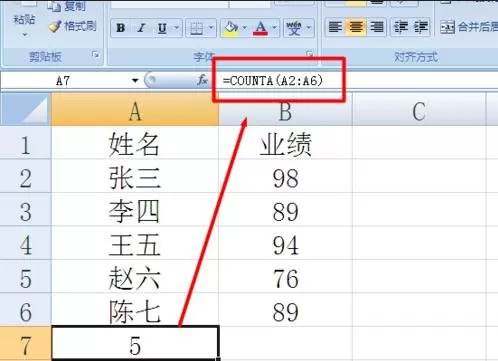The height and width of the screenshot is (361, 498).
Task: Open phonetic guide dropdown arrow
Action: tap(308, 28)
